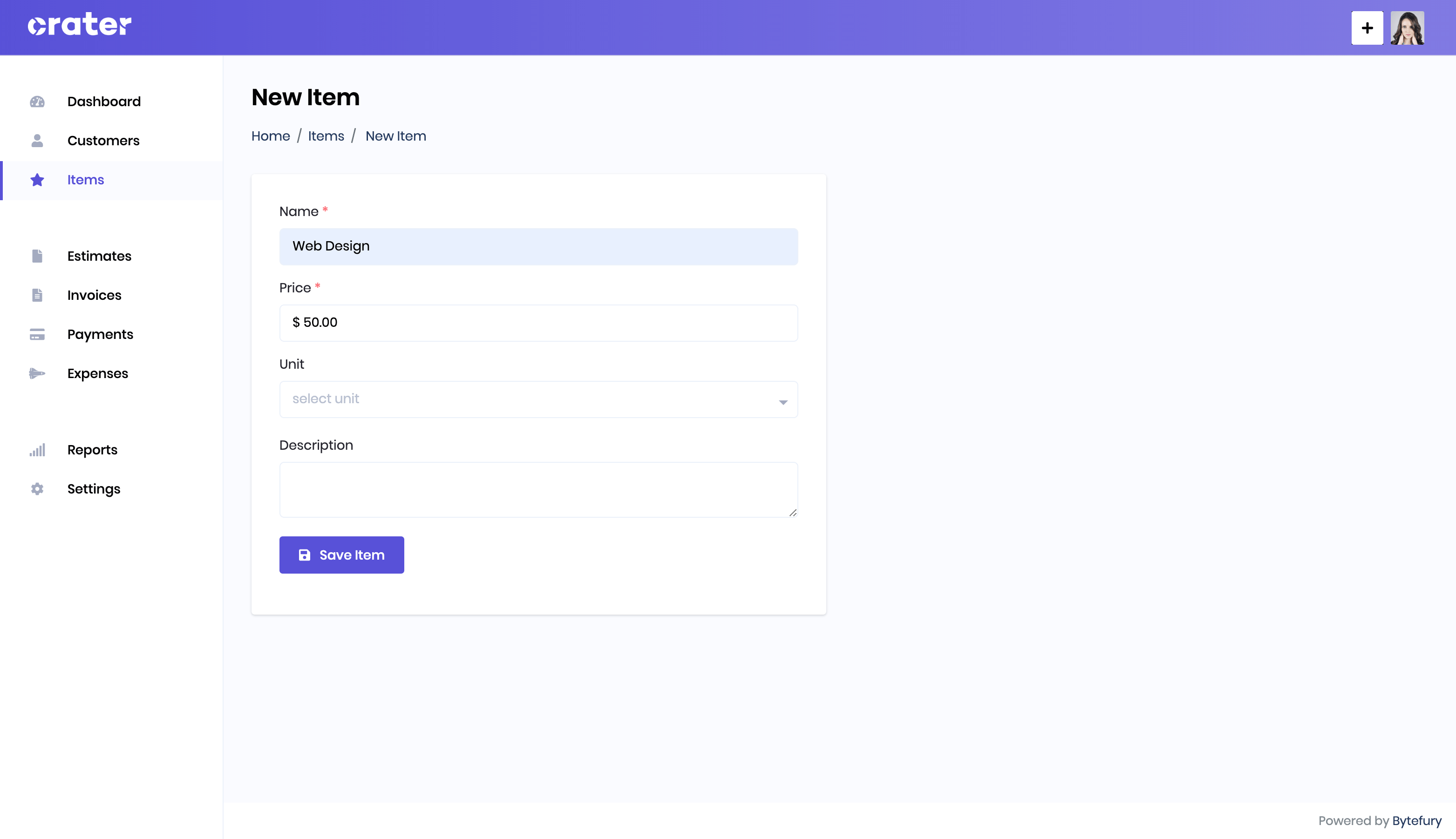Screen dimensions: 1456x839
Task: Click the Expenses icon
Action: click(37, 373)
